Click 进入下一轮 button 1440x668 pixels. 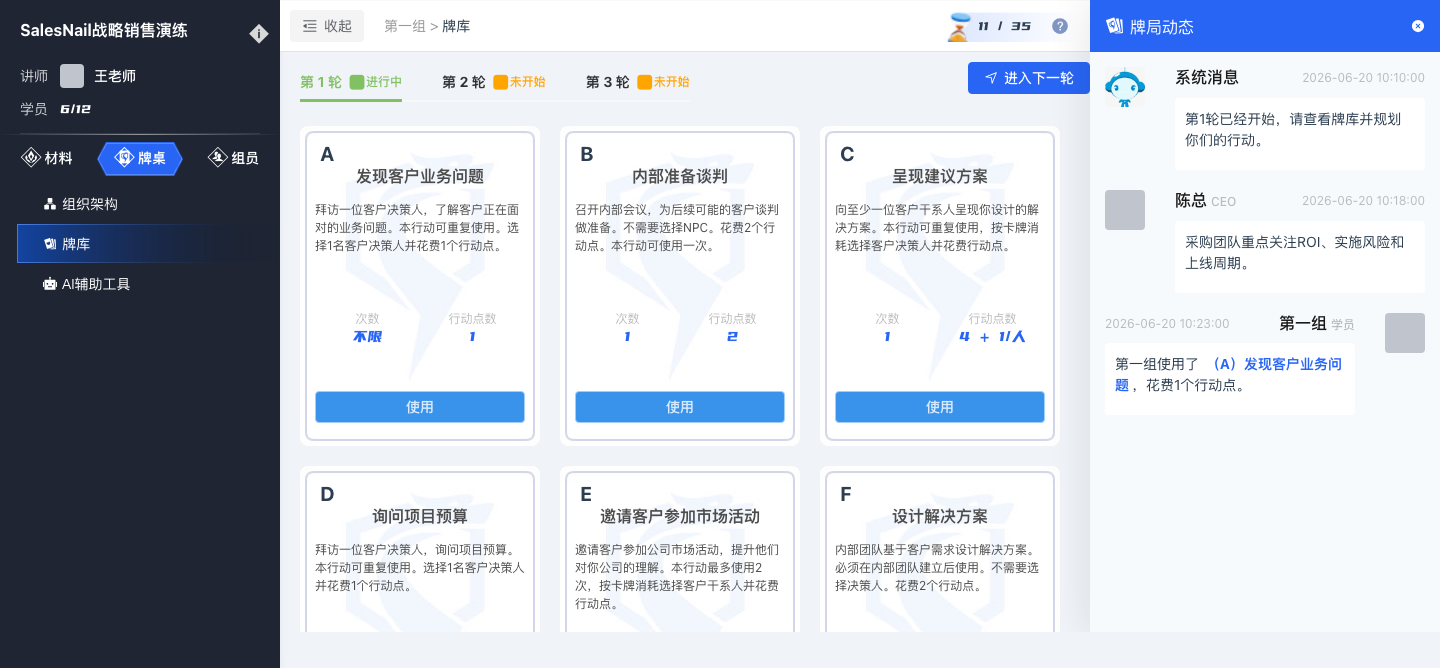1029,78
